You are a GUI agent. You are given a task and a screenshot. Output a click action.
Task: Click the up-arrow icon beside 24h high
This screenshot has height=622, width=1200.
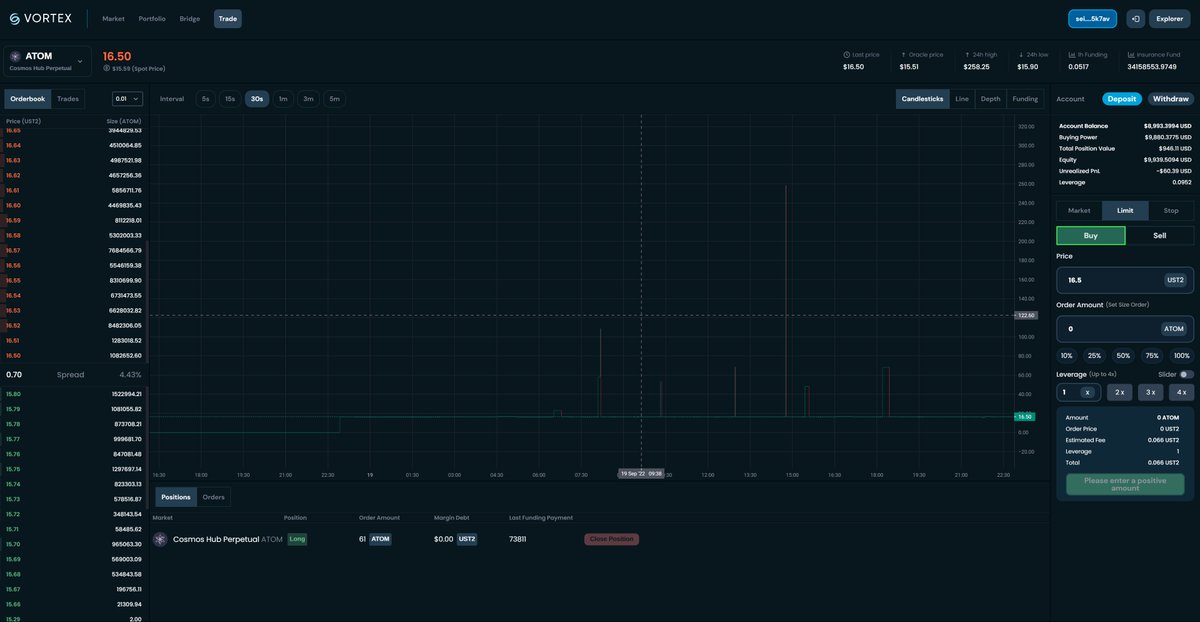click(966, 55)
